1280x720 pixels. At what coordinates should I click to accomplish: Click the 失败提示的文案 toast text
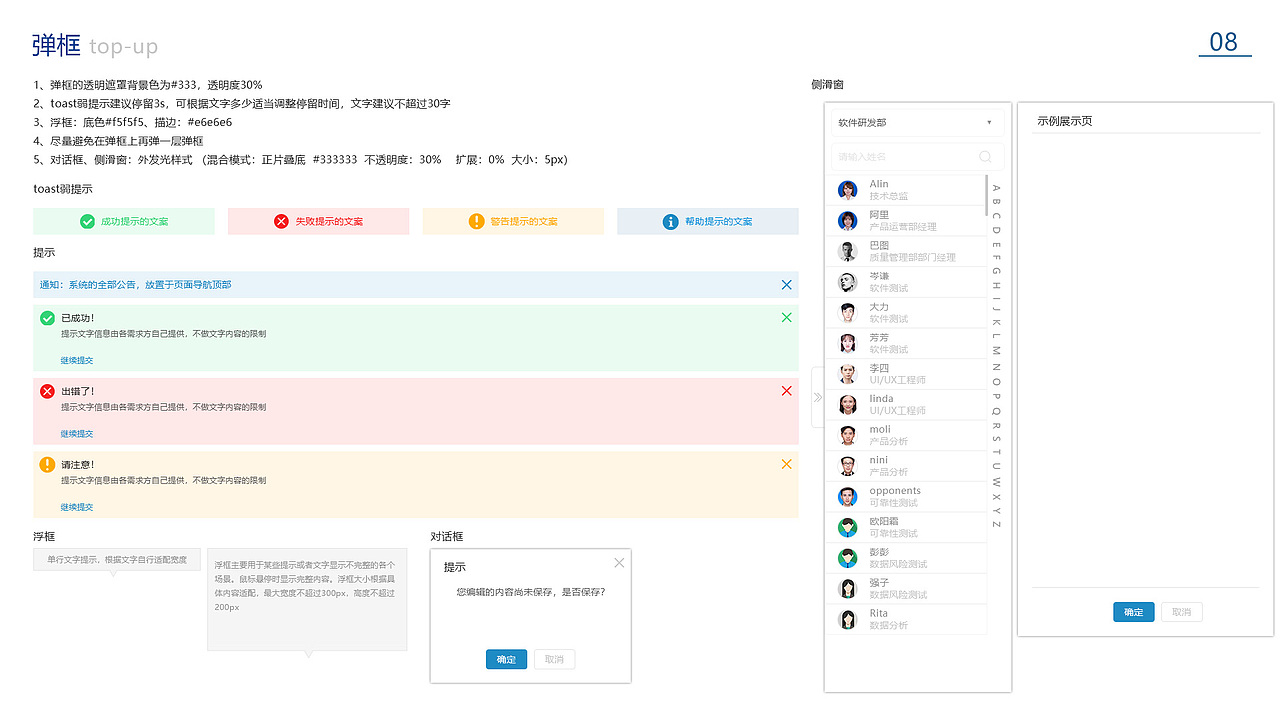[x=329, y=222]
